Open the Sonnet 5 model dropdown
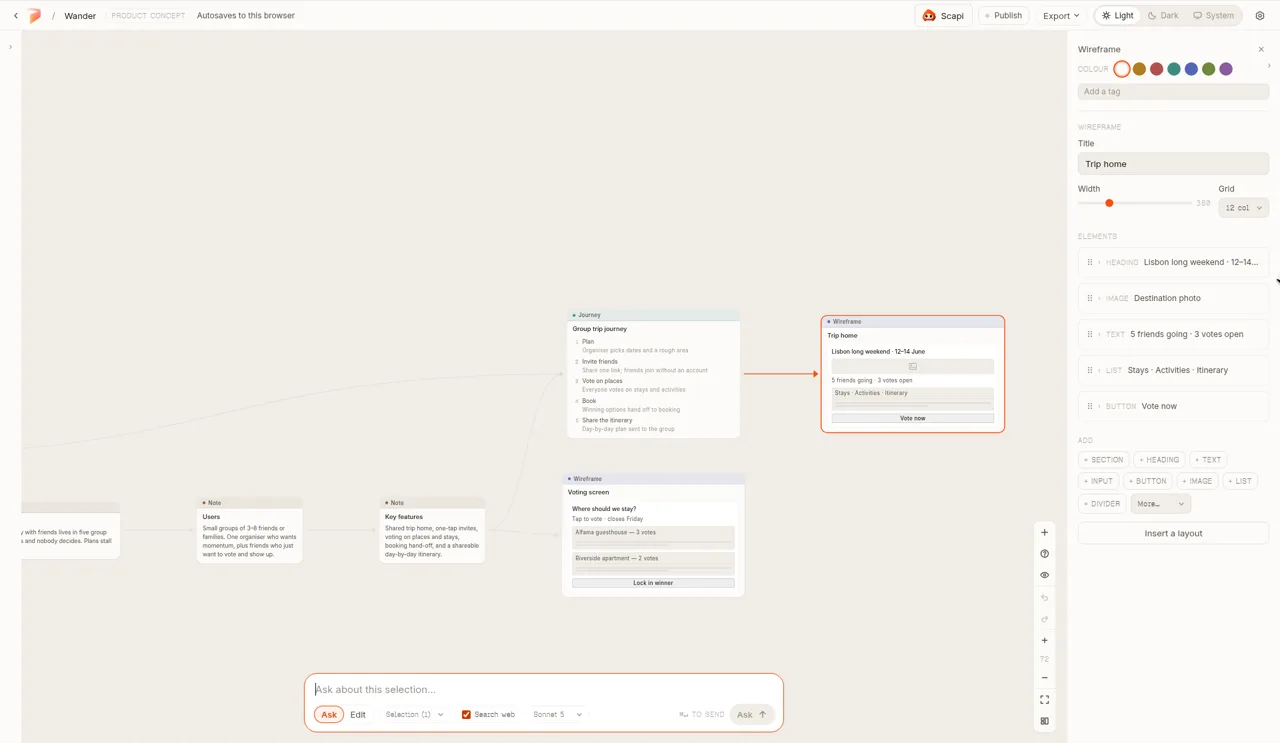This screenshot has height=743, width=1280. [x=557, y=714]
